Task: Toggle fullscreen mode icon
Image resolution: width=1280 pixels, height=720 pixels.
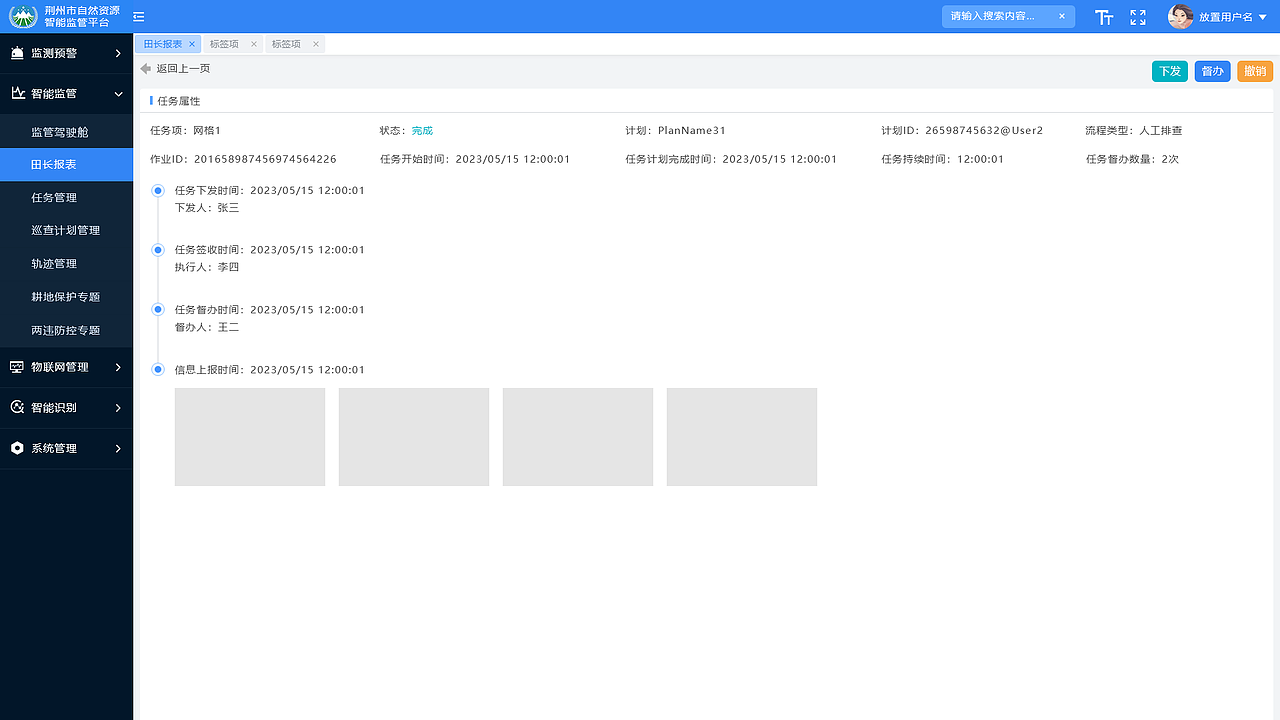Action: pos(1138,17)
